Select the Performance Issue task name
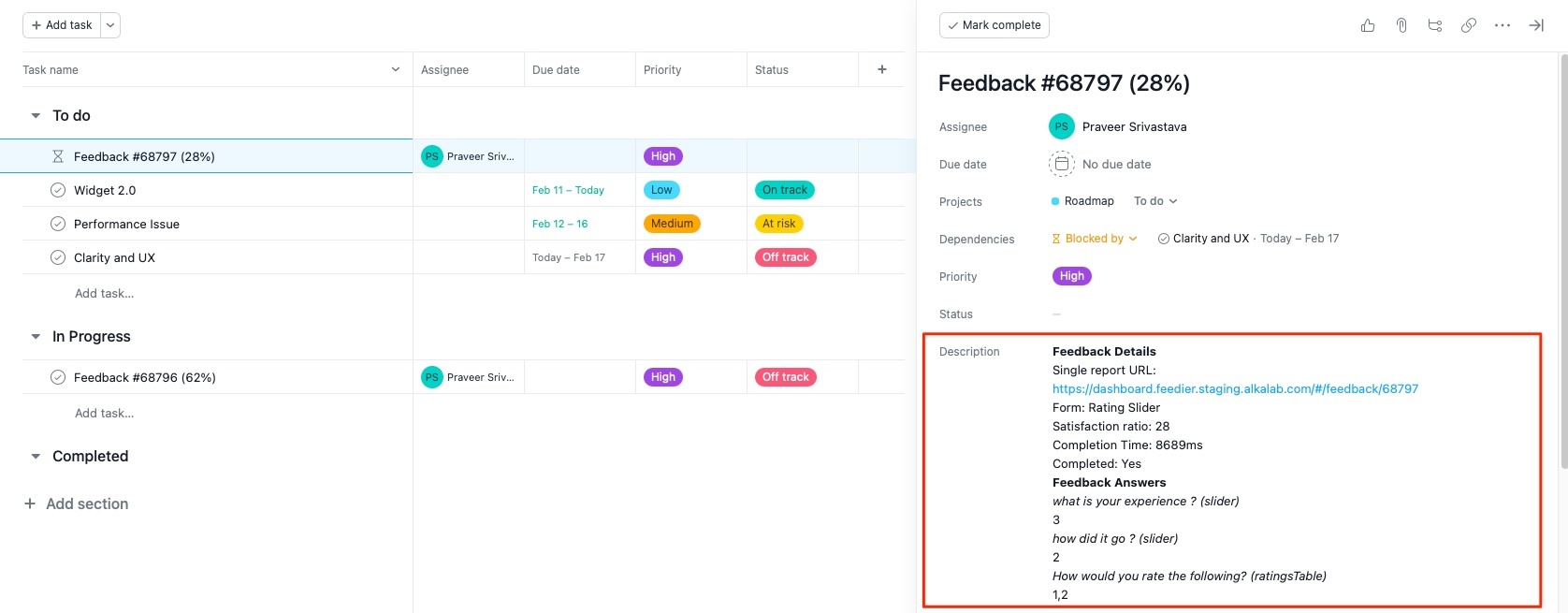1568x613 pixels. click(126, 224)
